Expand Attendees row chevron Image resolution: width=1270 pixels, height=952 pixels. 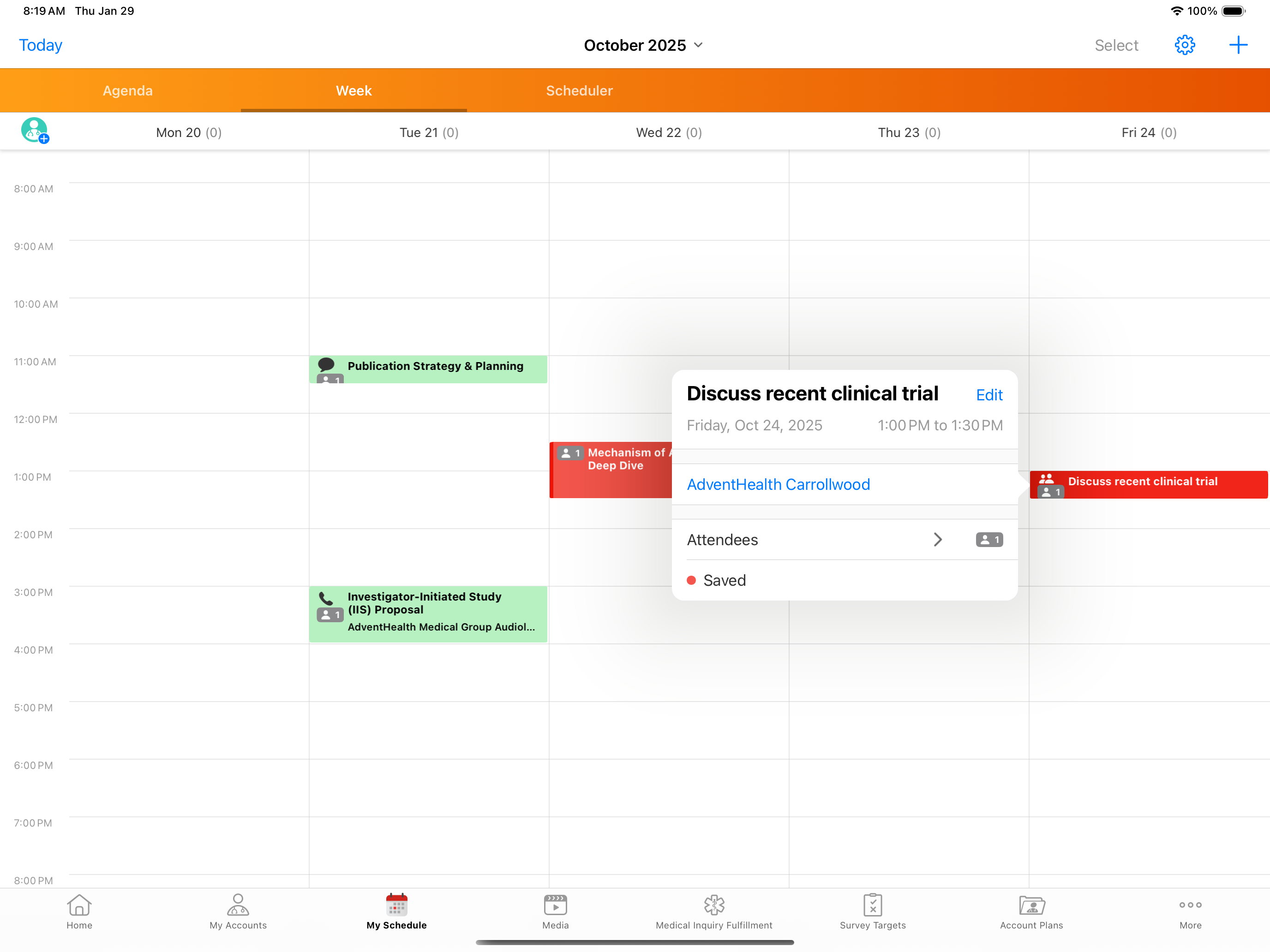(x=938, y=539)
